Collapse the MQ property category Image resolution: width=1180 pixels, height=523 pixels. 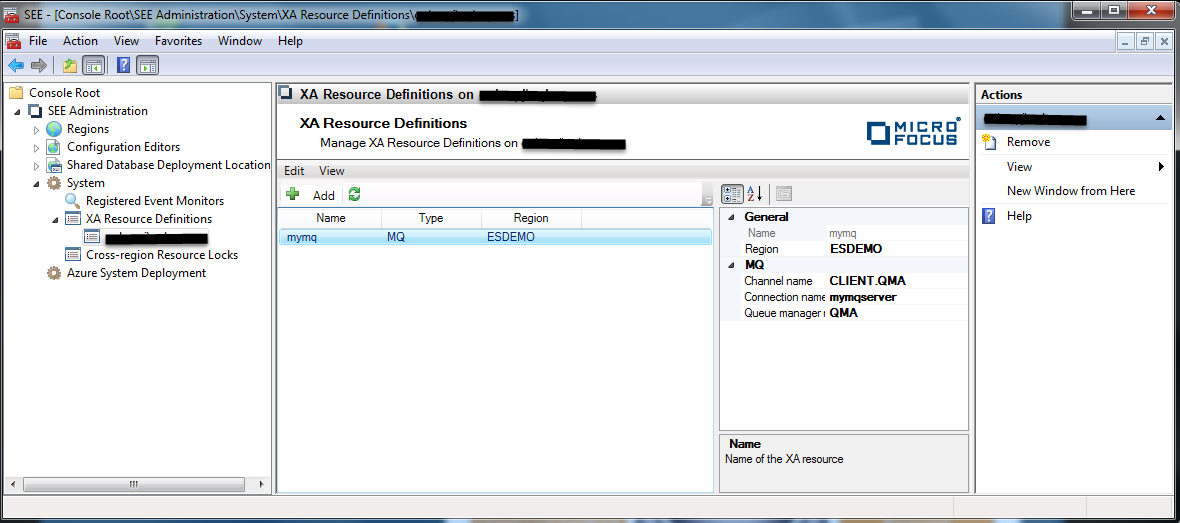(x=730, y=265)
